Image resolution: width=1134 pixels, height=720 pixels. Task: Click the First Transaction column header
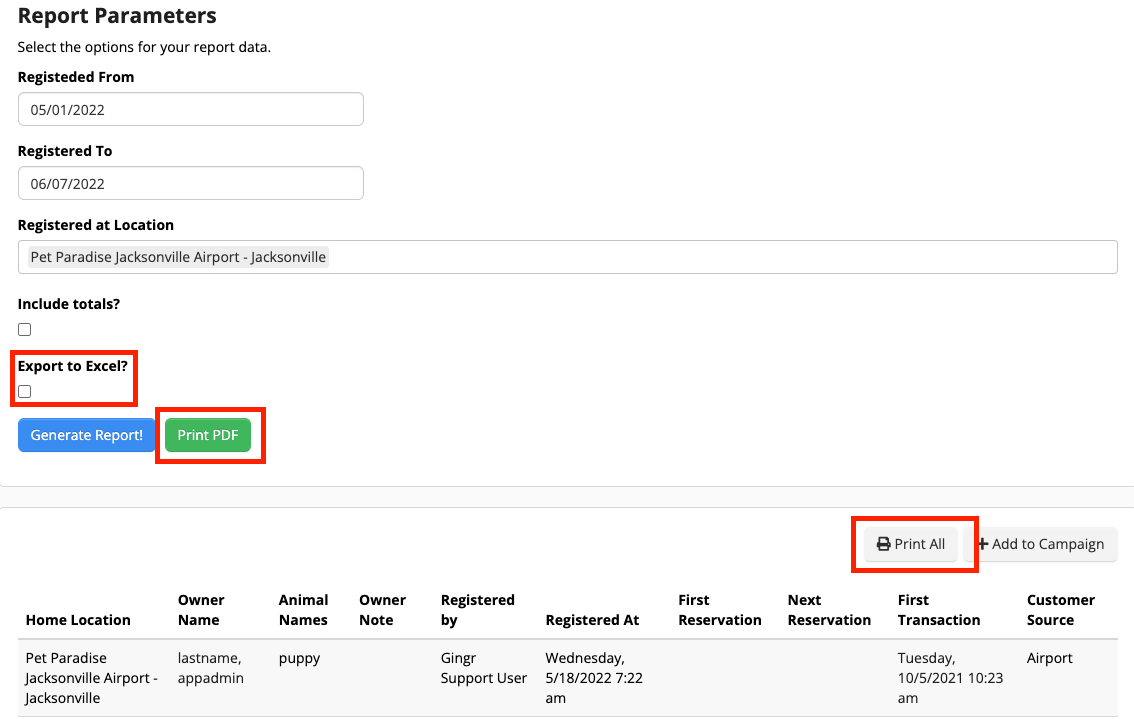(x=938, y=609)
